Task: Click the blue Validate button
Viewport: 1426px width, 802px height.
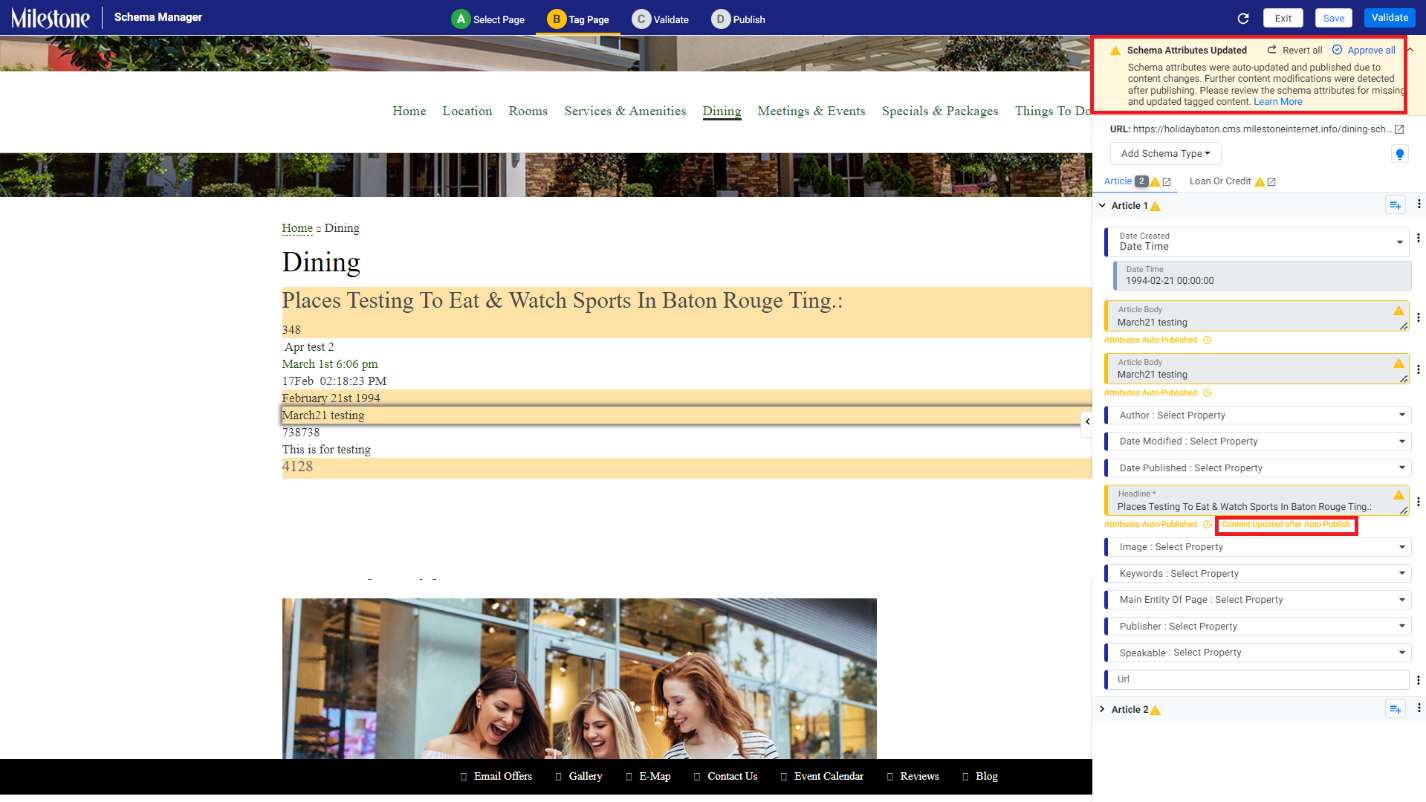Action: click(1390, 18)
